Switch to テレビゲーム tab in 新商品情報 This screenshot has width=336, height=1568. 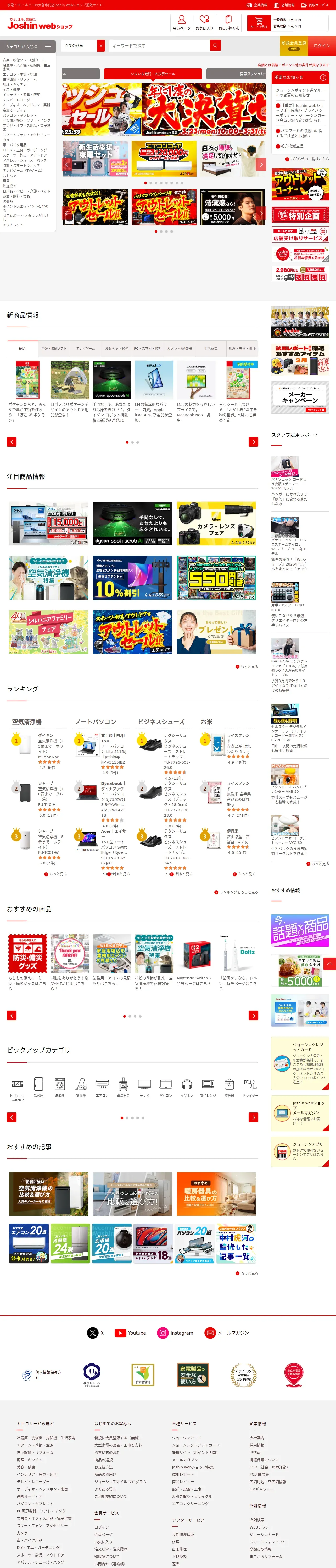(x=85, y=349)
